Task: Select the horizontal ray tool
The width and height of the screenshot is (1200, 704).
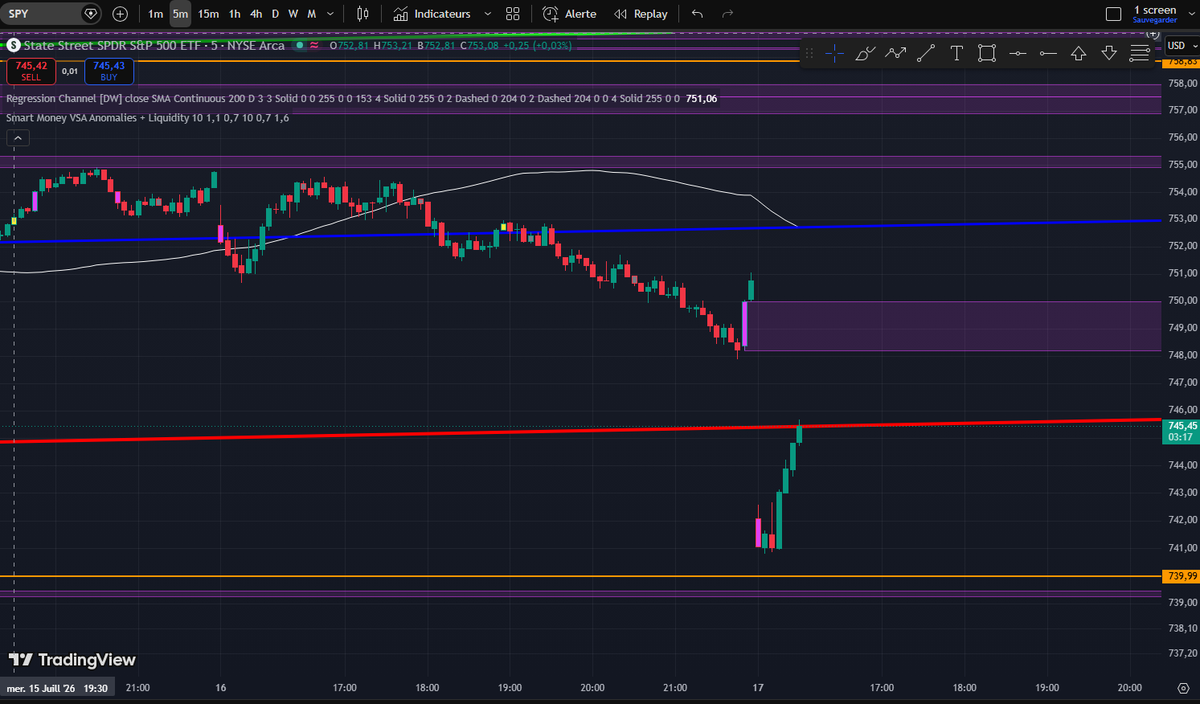Action: pos(1048,53)
